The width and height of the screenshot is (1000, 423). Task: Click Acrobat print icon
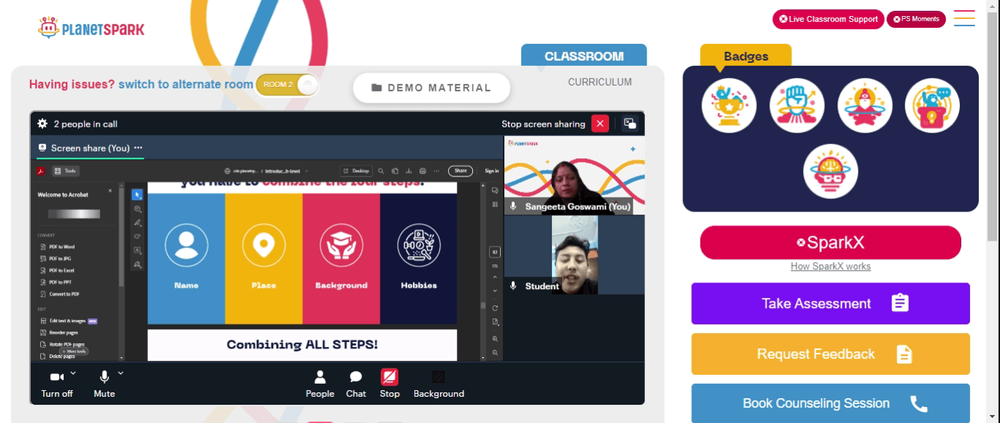[423, 171]
